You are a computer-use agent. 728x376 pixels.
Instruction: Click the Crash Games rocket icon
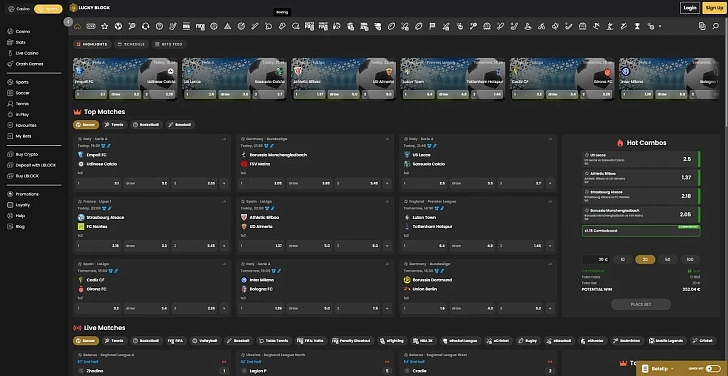pos(10,64)
